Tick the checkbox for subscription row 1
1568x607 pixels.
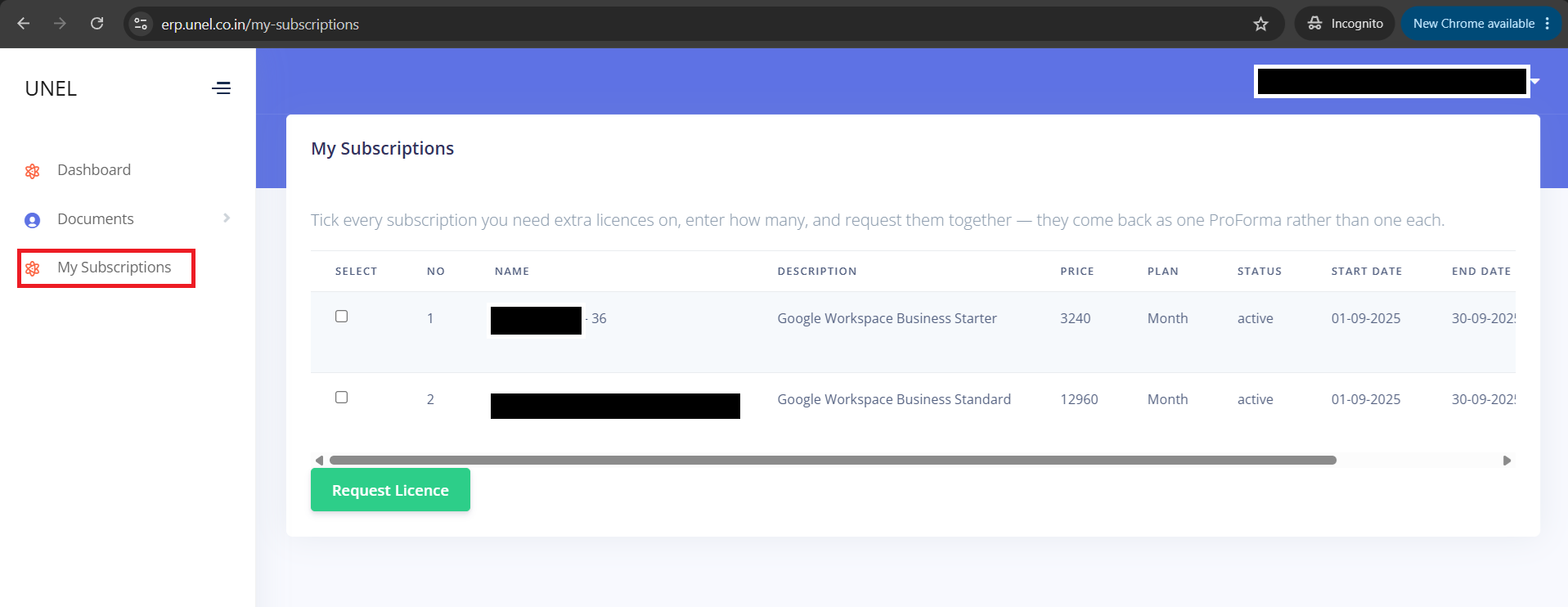point(342,317)
